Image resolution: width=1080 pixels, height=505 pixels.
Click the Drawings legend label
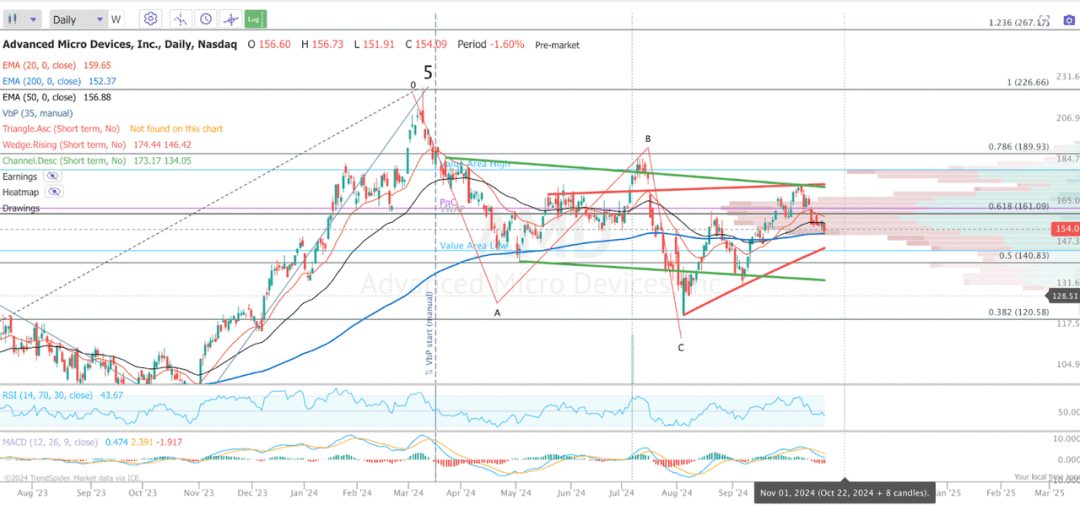[21, 208]
